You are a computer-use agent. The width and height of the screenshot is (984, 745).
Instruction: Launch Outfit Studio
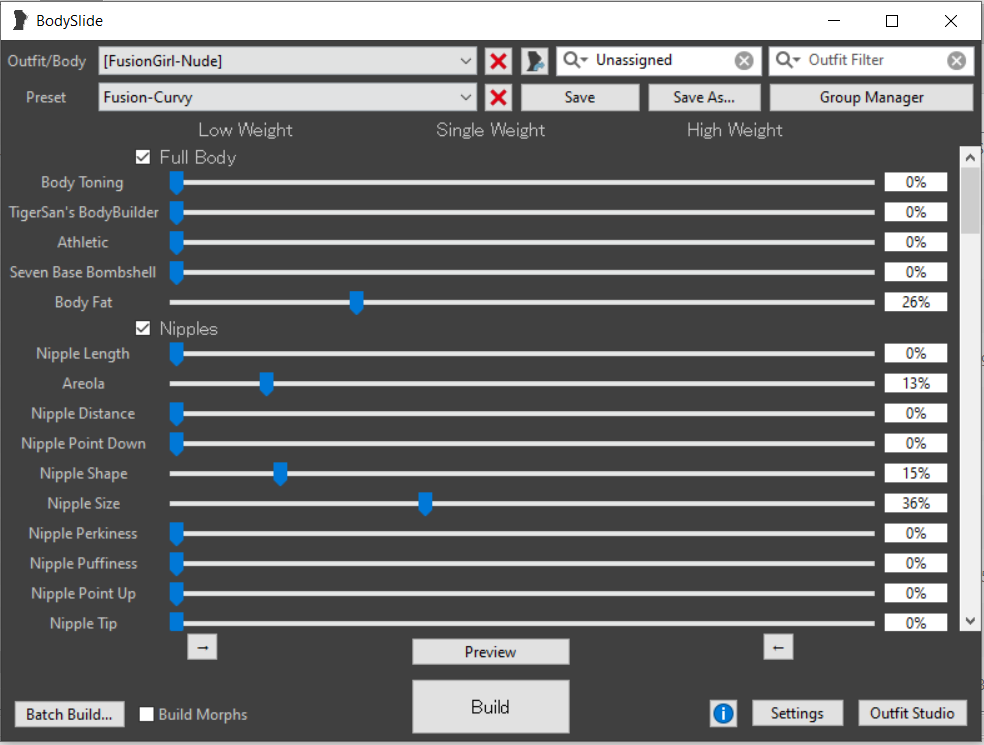click(x=912, y=714)
